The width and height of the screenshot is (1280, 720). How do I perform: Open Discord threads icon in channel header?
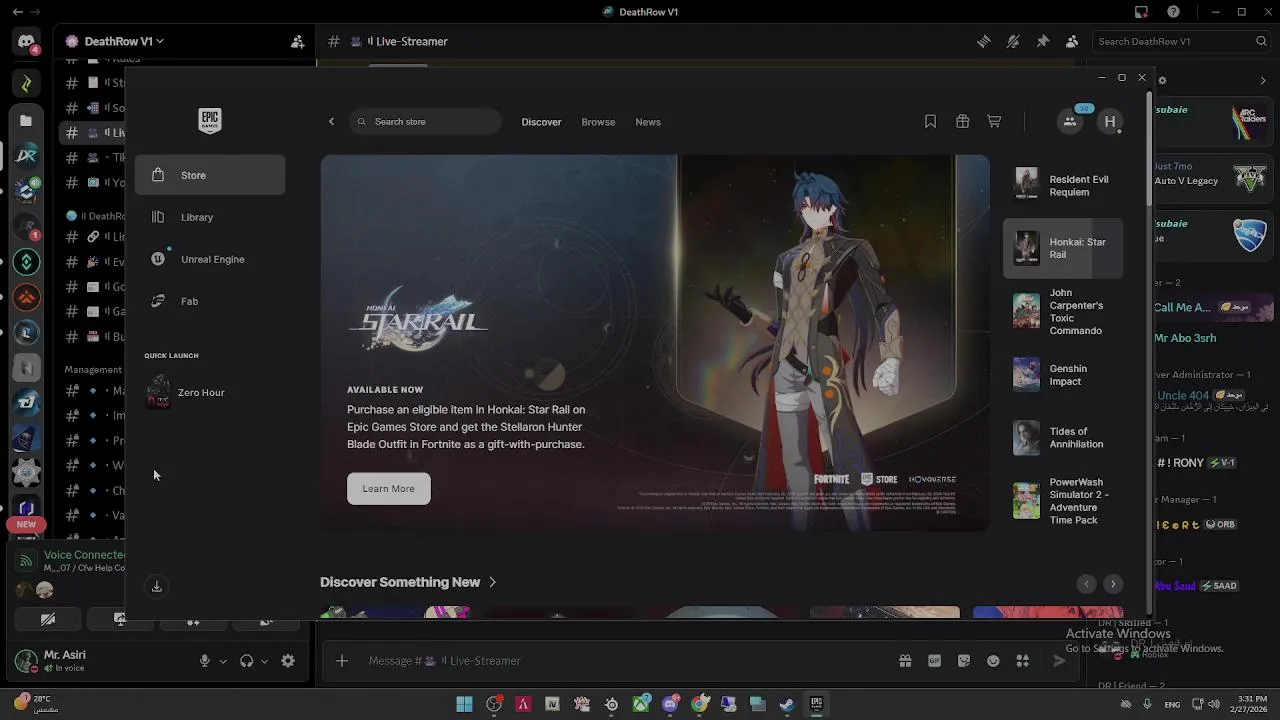click(x=984, y=41)
